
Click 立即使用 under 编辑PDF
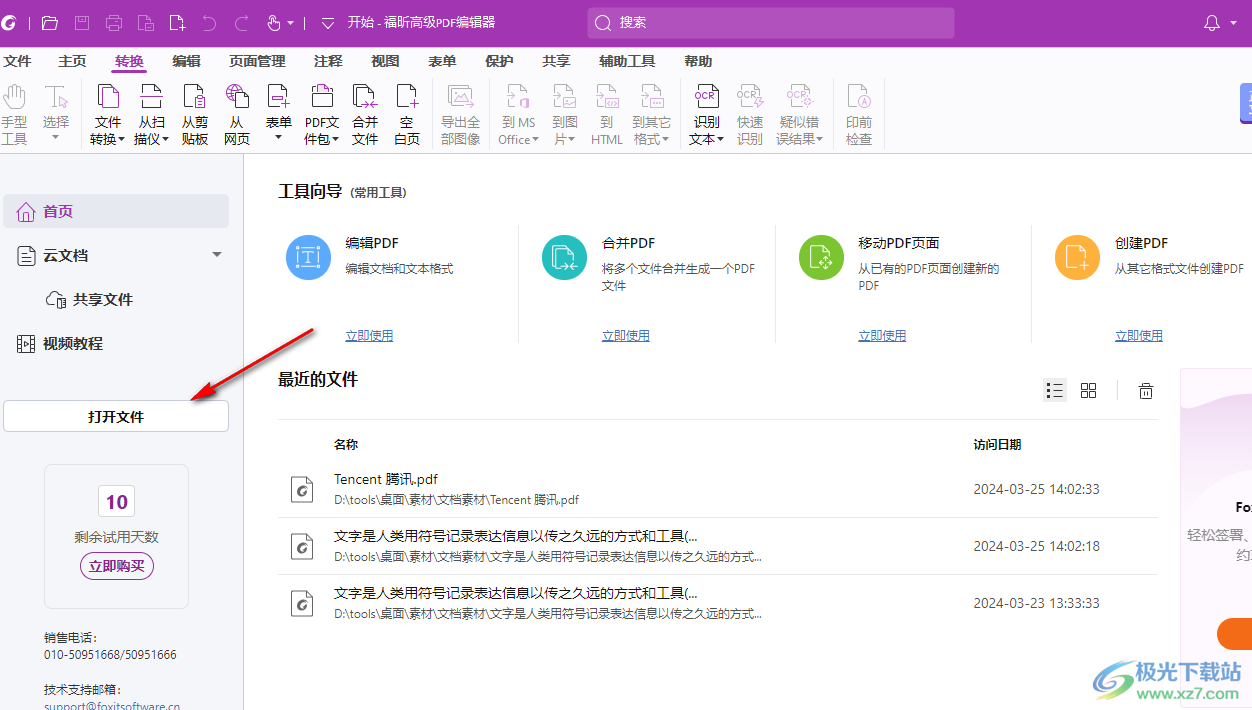click(x=369, y=336)
